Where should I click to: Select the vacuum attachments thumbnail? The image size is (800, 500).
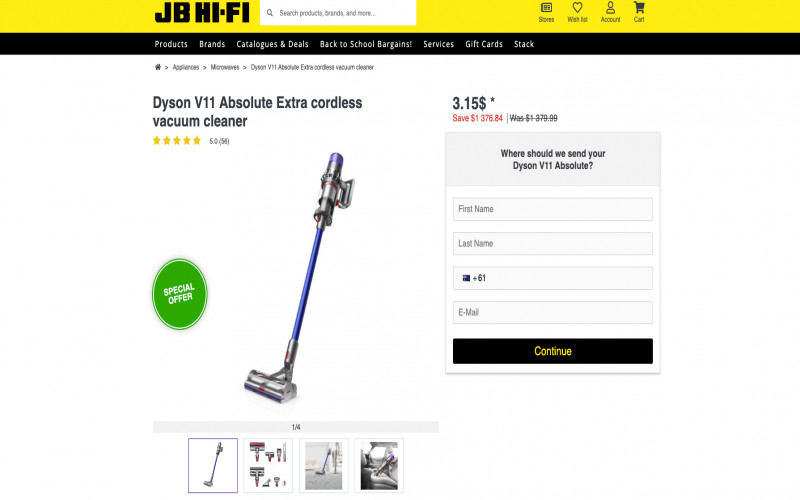[x=268, y=465]
